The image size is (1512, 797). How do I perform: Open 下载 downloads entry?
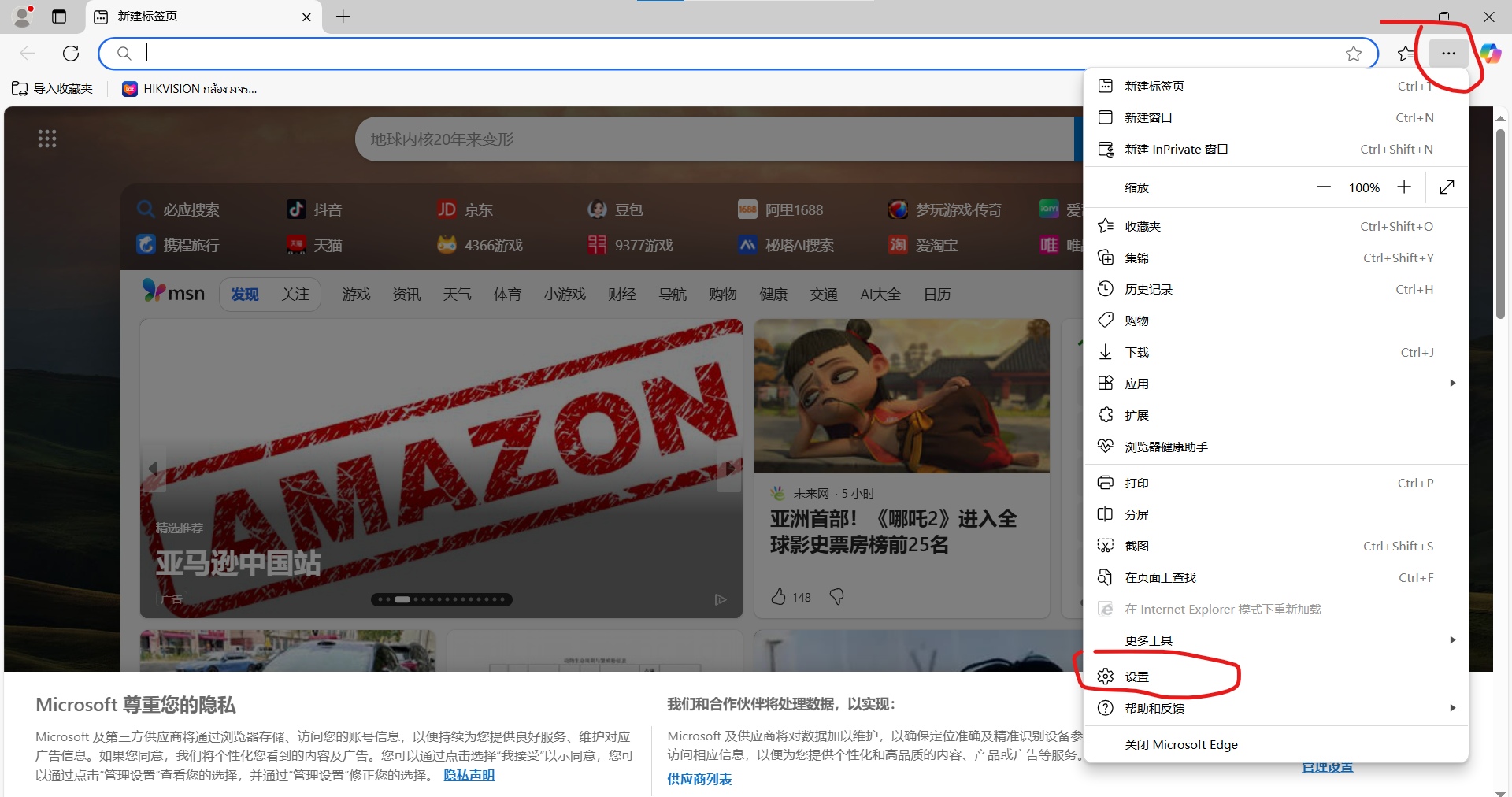click(1276, 352)
